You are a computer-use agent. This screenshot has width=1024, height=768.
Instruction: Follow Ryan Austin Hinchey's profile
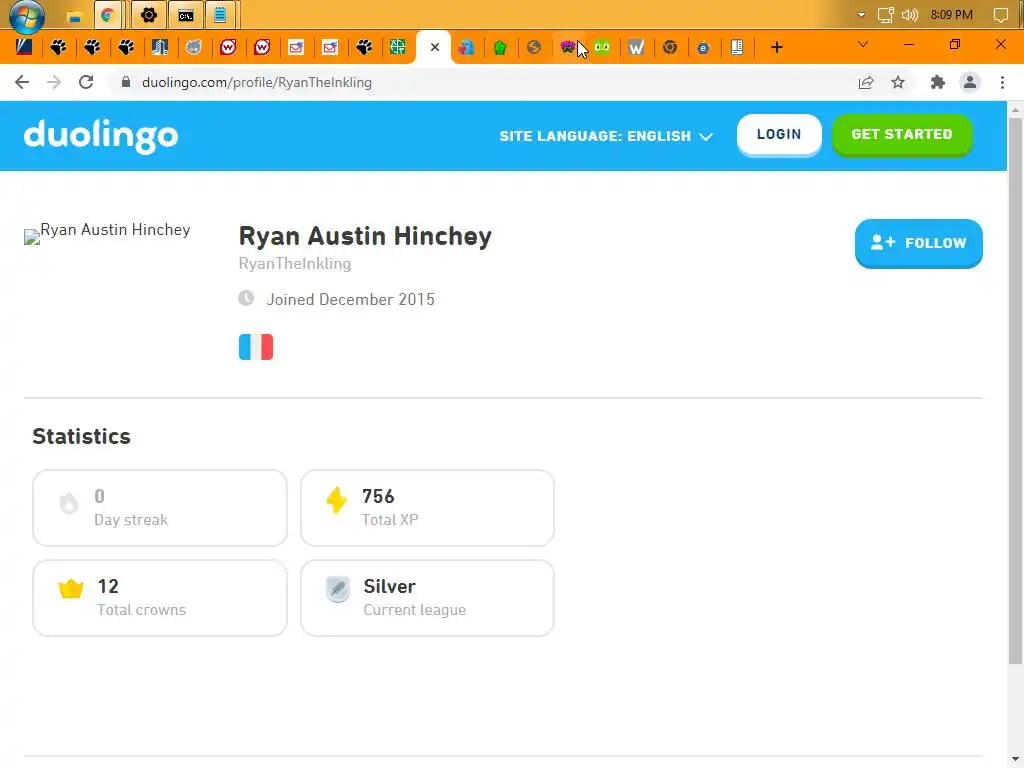pyautogui.click(x=918, y=243)
